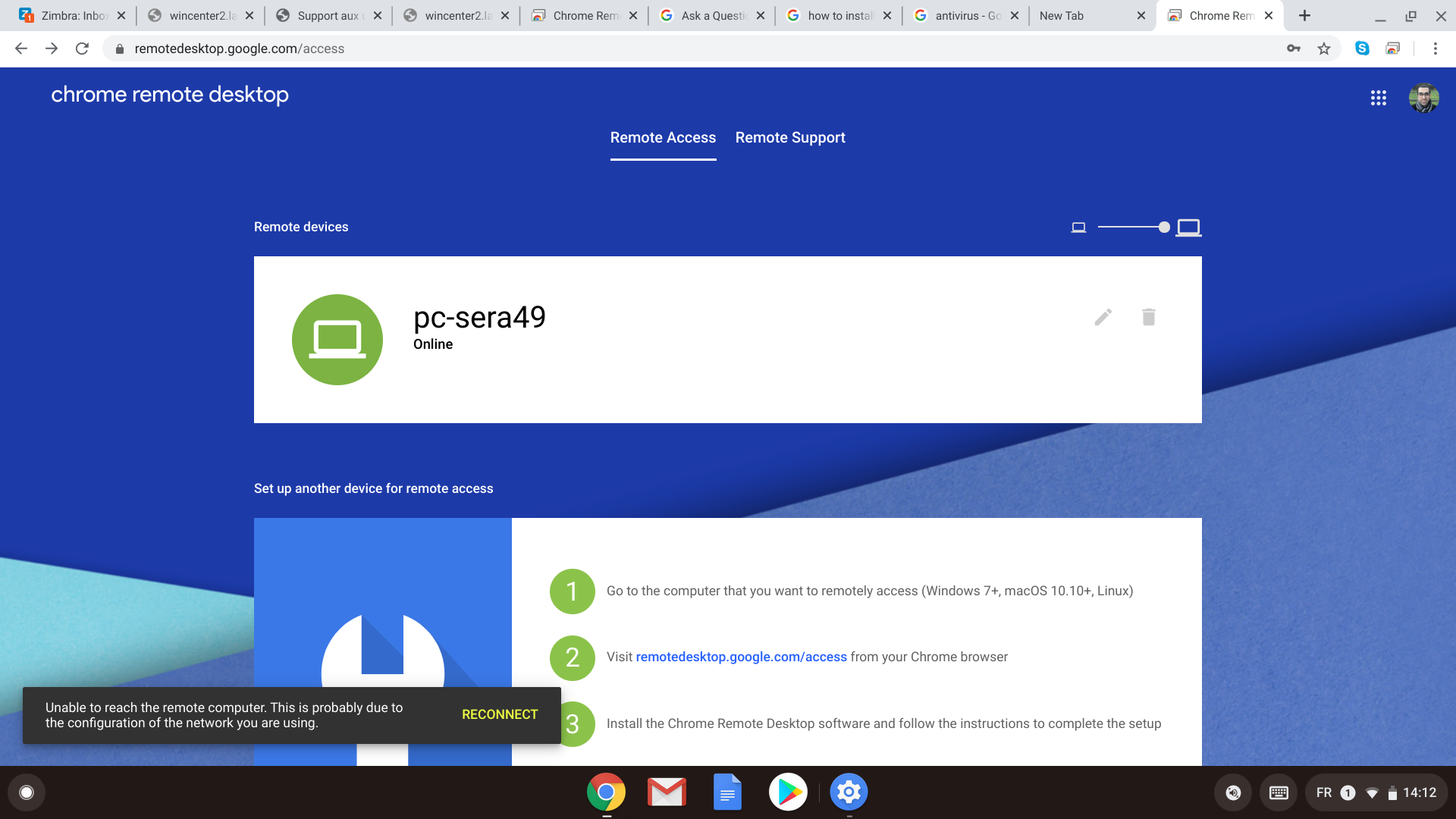Drag the device size view slider
1456x819 pixels.
coord(1162,228)
